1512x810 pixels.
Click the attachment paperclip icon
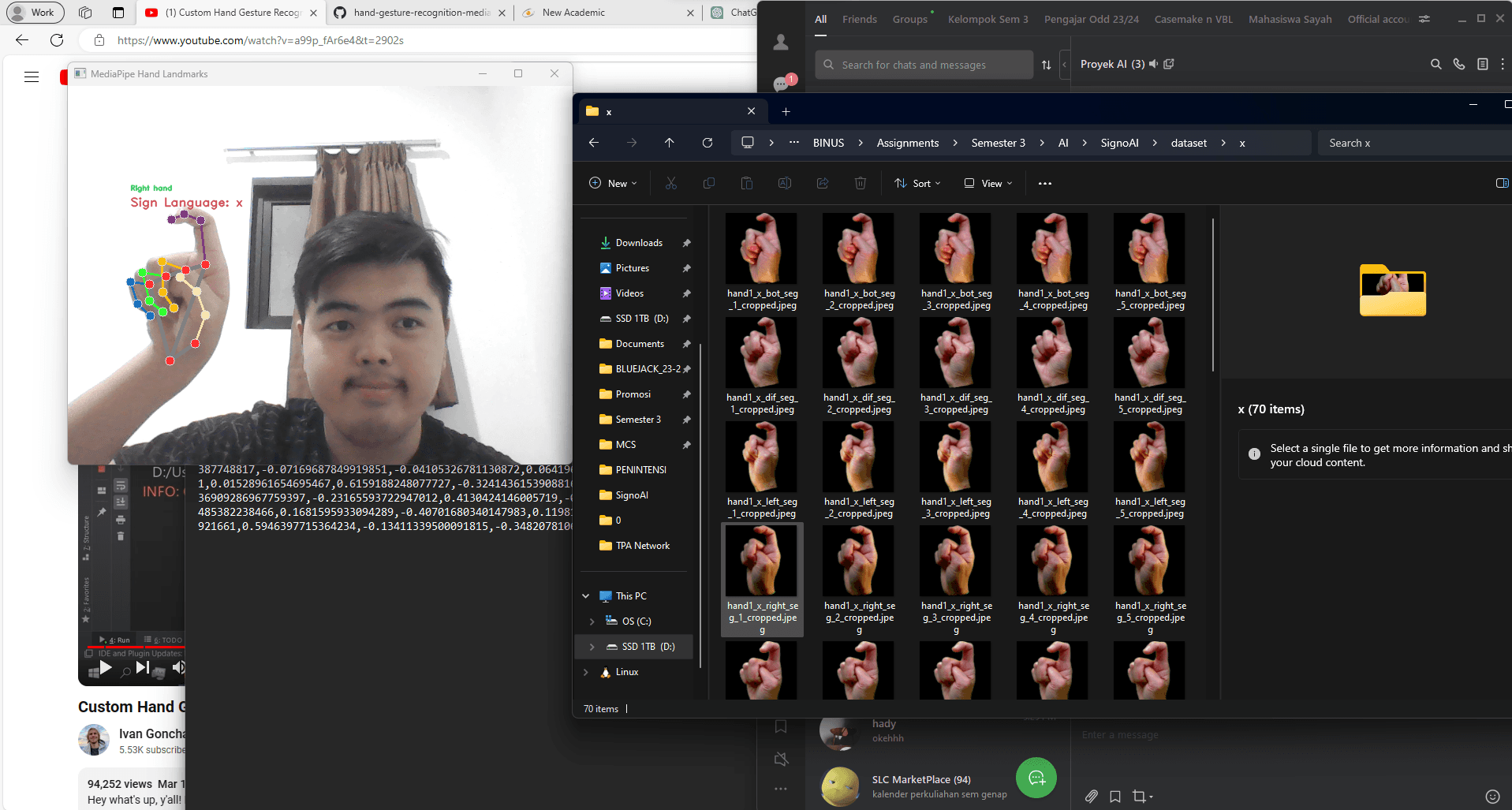click(x=1091, y=797)
